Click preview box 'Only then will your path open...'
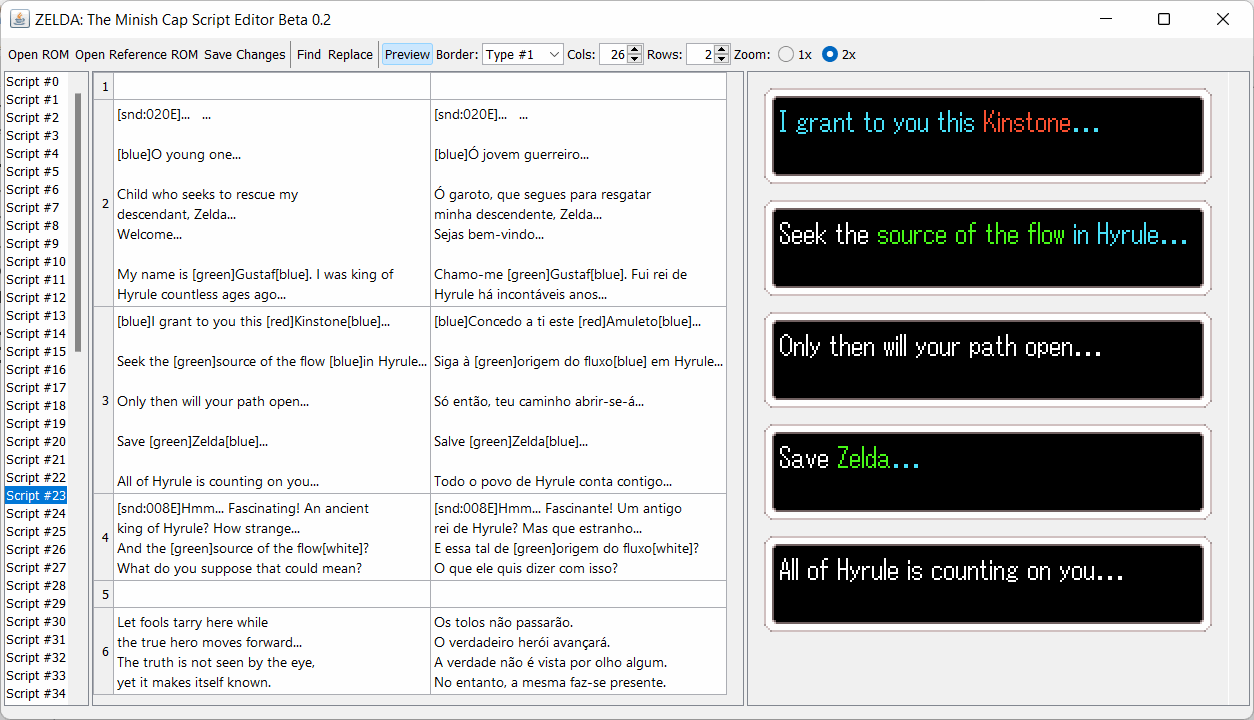 (988, 360)
